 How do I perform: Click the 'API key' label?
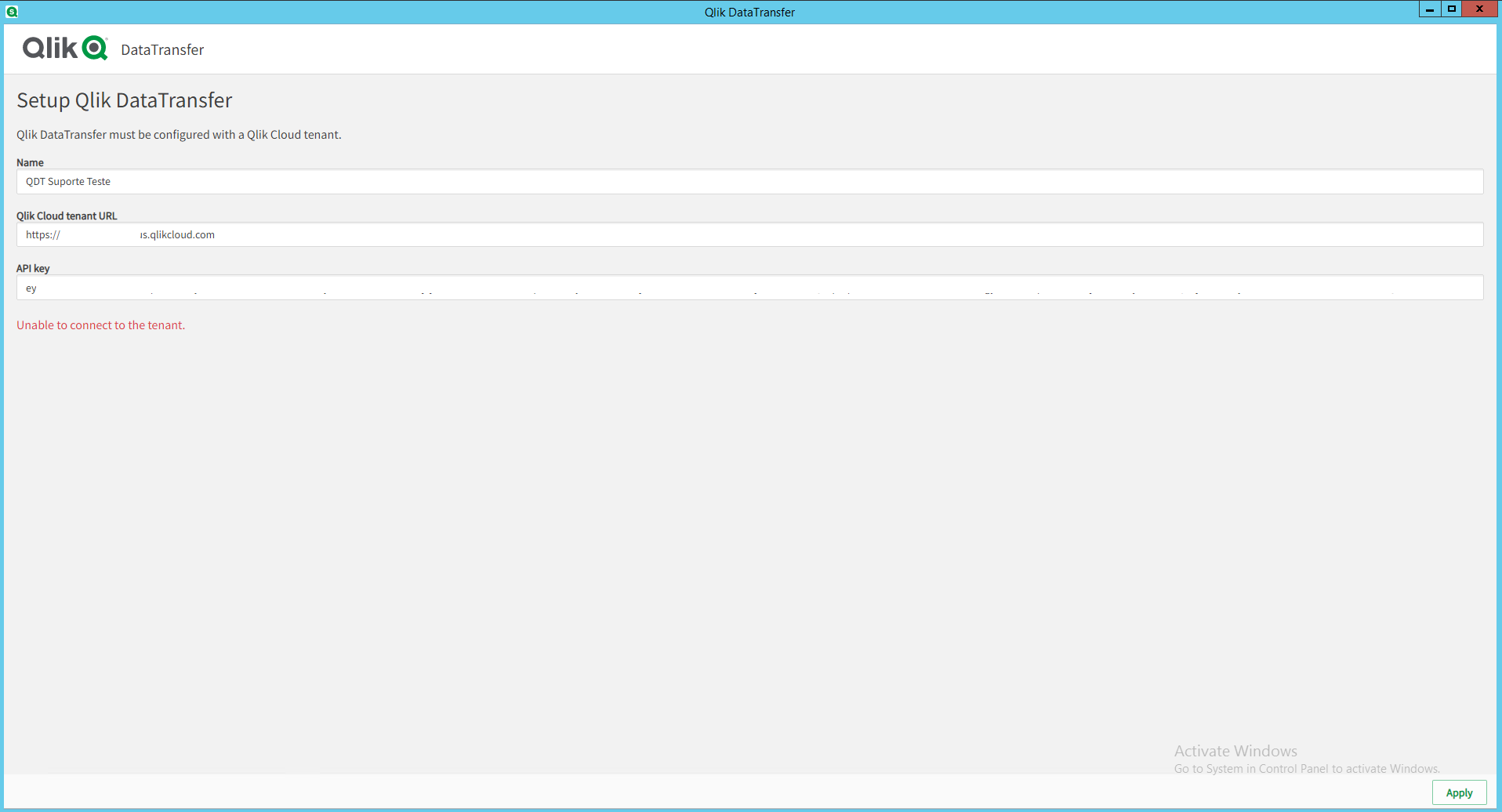coord(33,268)
